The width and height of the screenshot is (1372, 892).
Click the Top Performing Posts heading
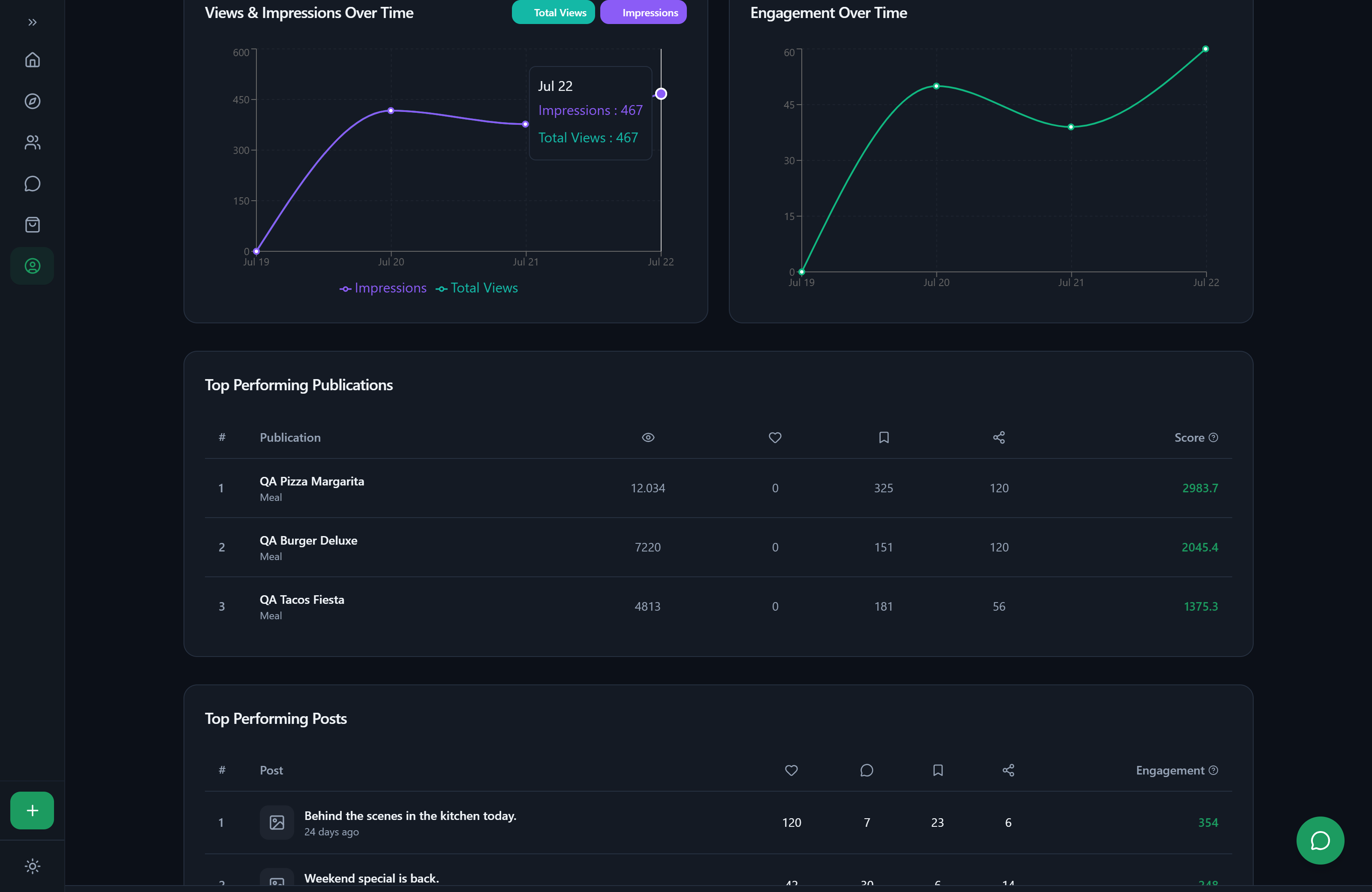276,718
